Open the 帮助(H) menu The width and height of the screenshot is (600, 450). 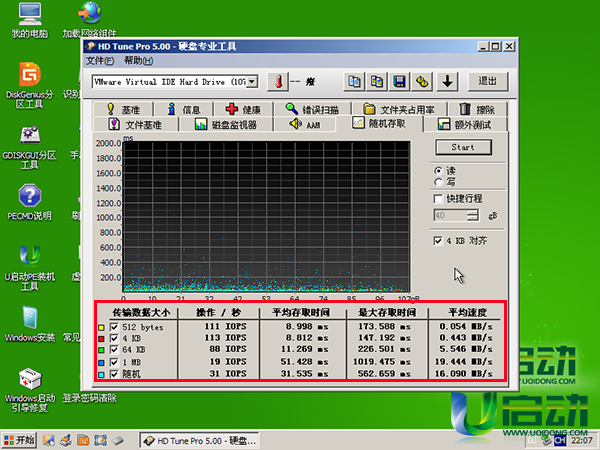pyautogui.click(x=138, y=60)
